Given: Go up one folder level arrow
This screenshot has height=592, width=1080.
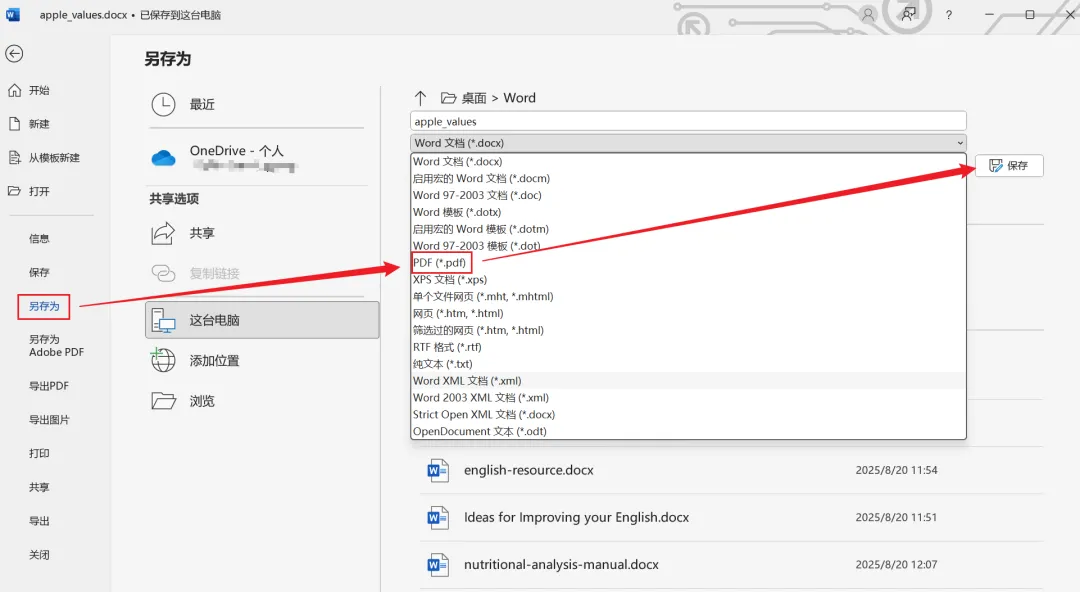Looking at the screenshot, I should [x=421, y=98].
